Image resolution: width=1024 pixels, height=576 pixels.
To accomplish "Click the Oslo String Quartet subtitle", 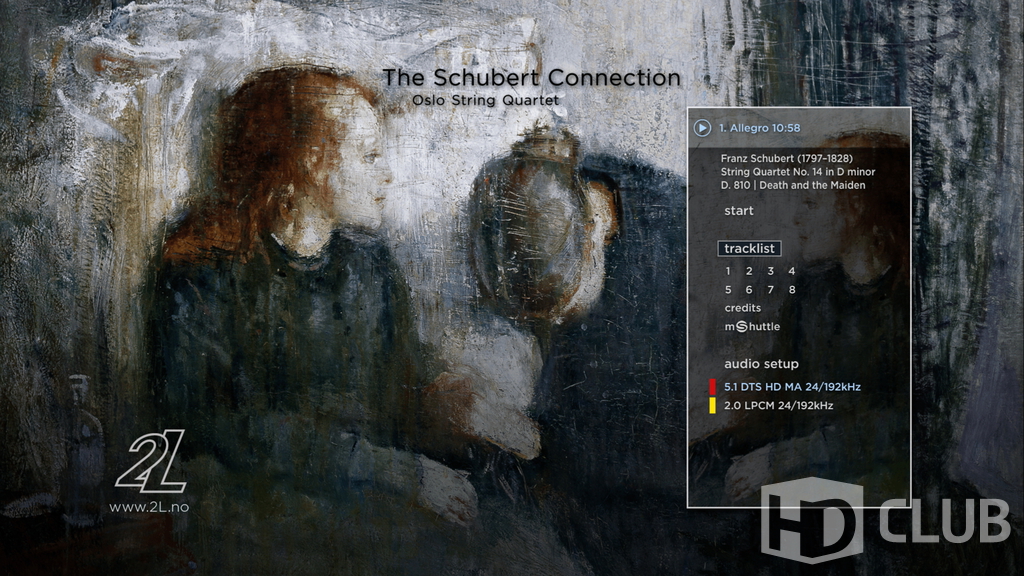I will (x=485, y=101).
